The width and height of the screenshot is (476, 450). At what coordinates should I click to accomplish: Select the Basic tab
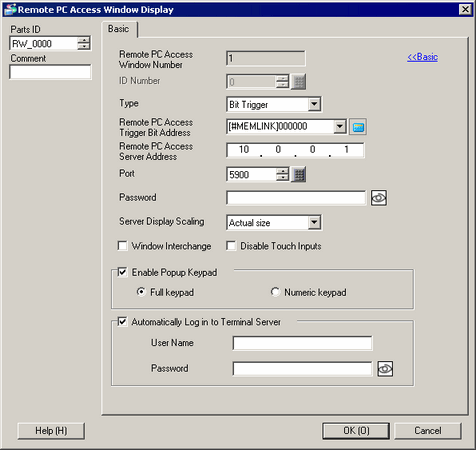(x=119, y=29)
